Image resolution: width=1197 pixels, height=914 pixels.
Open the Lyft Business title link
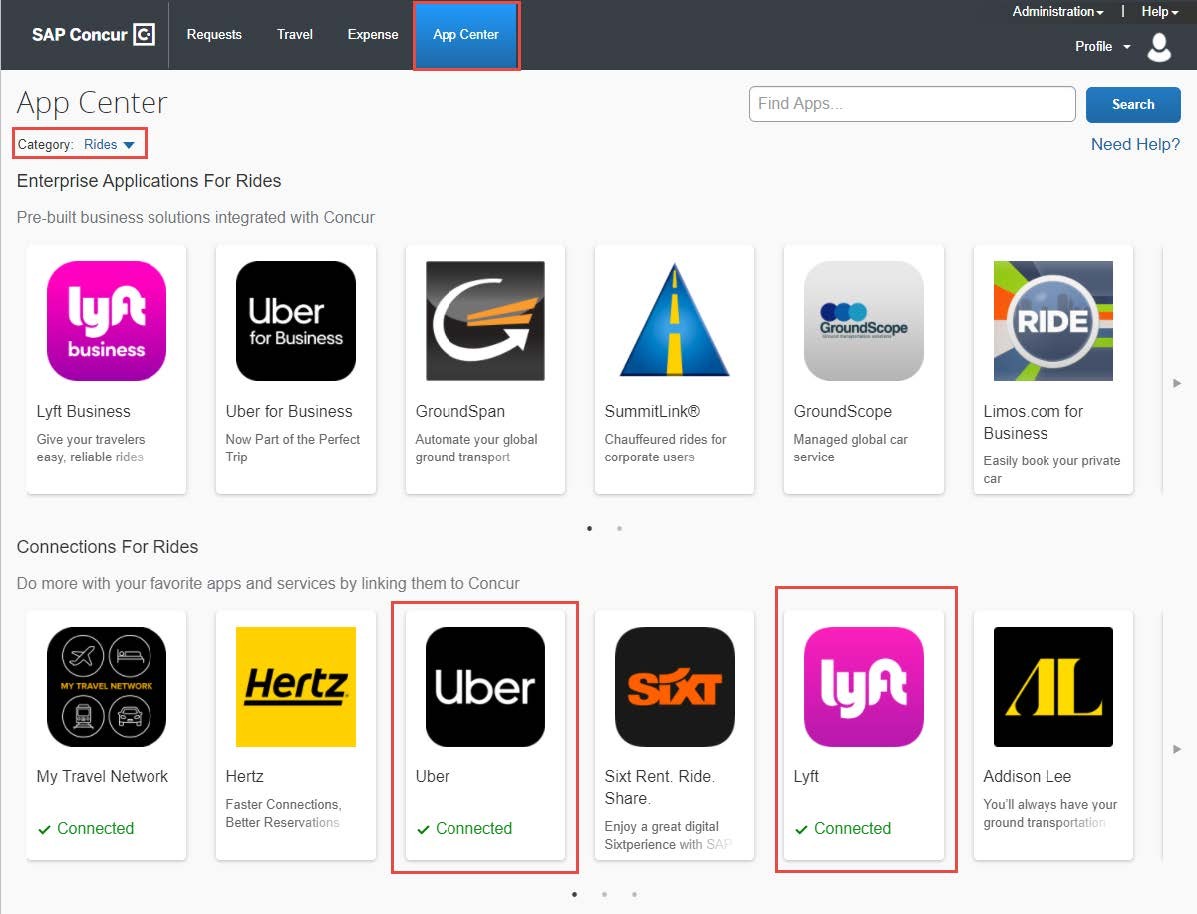pyautogui.click(x=83, y=412)
